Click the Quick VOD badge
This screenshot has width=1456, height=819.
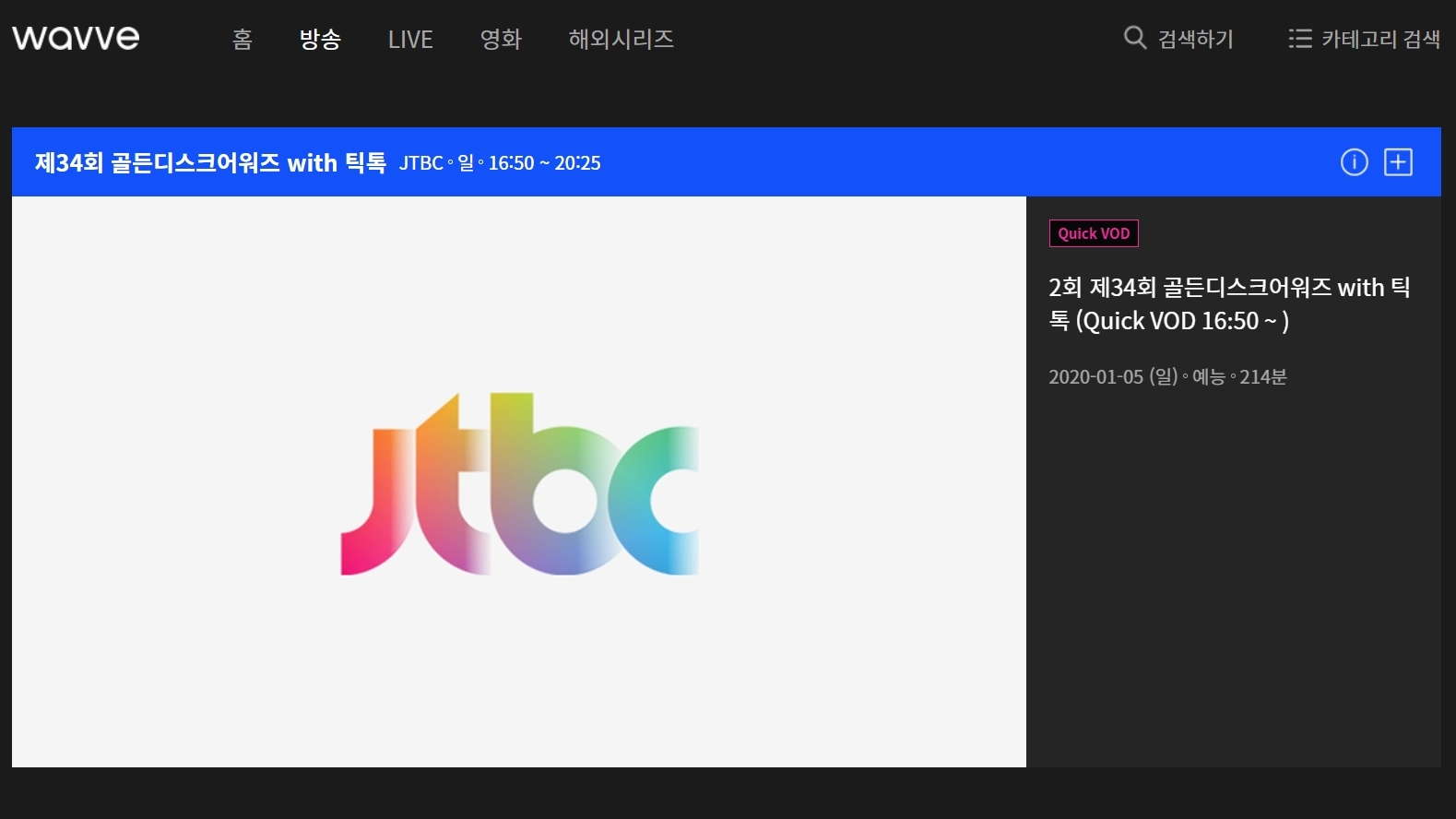pos(1094,233)
